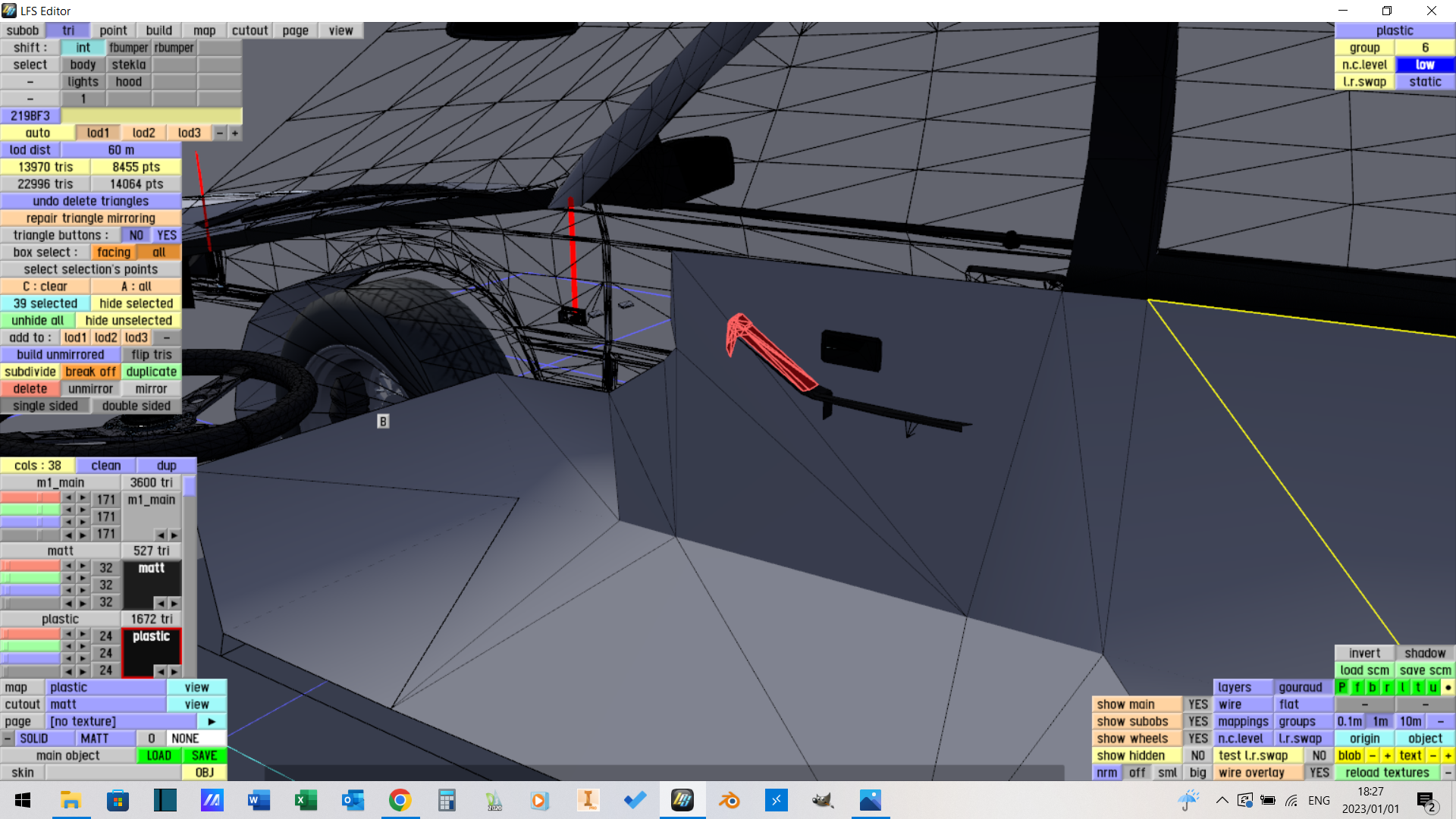This screenshot has width=1456, height=819.
Task: Switch to the point editing tab
Action: click(x=113, y=30)
